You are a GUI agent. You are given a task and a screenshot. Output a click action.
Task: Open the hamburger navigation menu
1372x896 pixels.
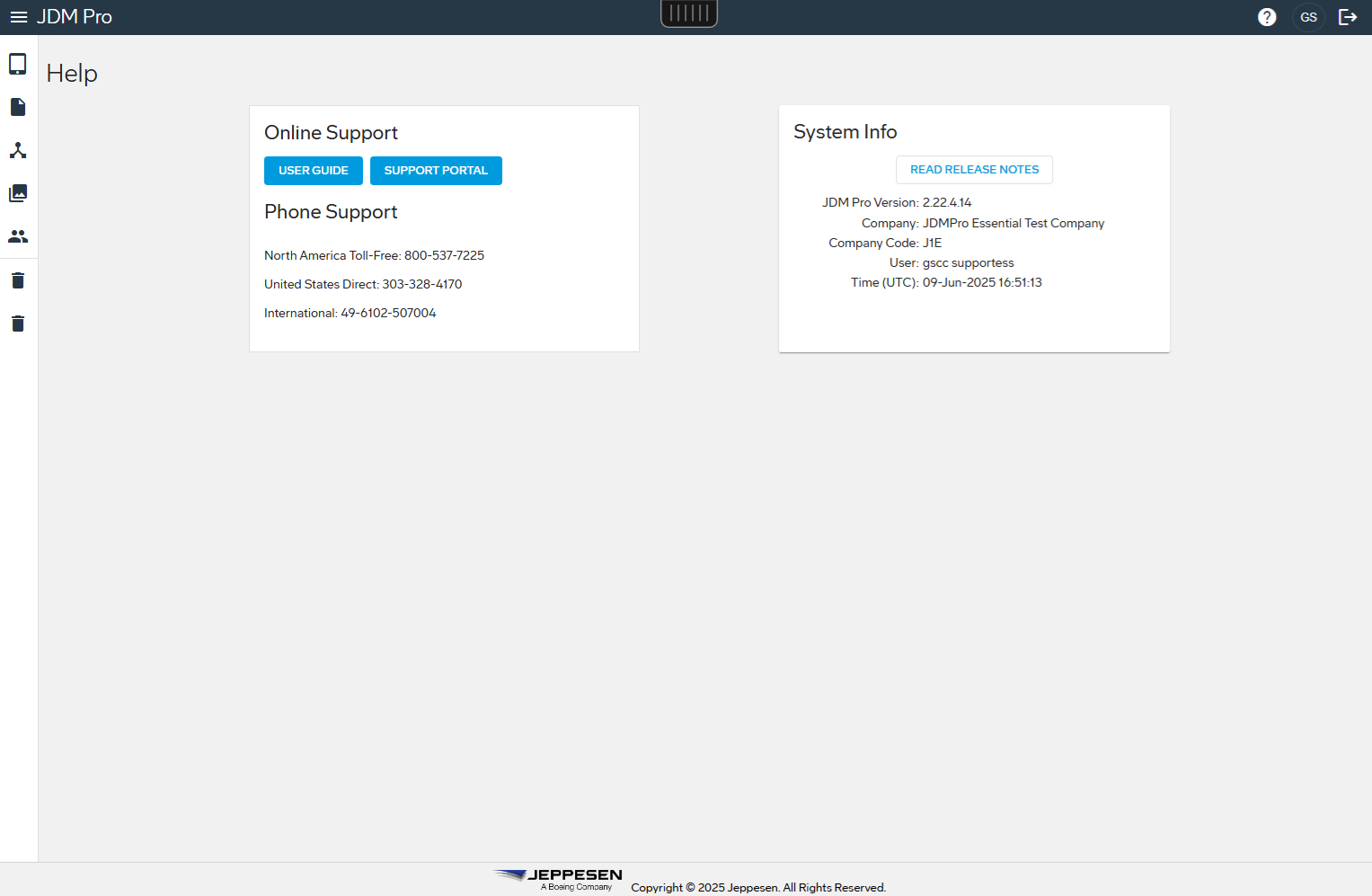click(x=19, y=17)
